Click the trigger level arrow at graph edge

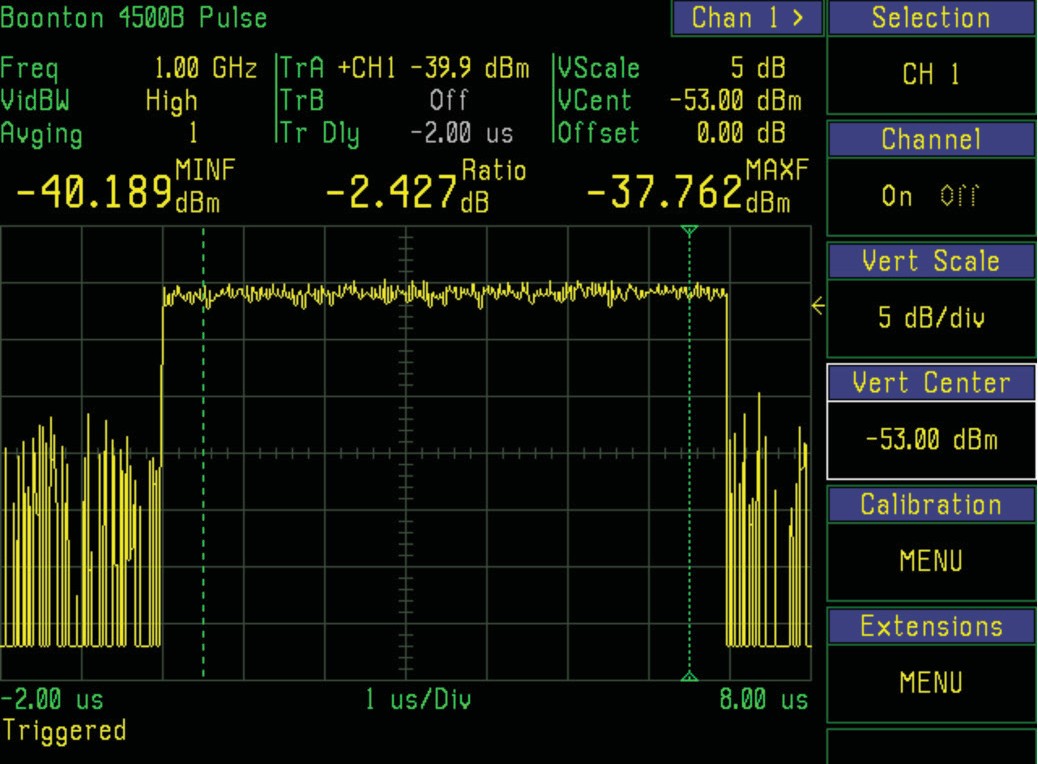click(818, 306)
